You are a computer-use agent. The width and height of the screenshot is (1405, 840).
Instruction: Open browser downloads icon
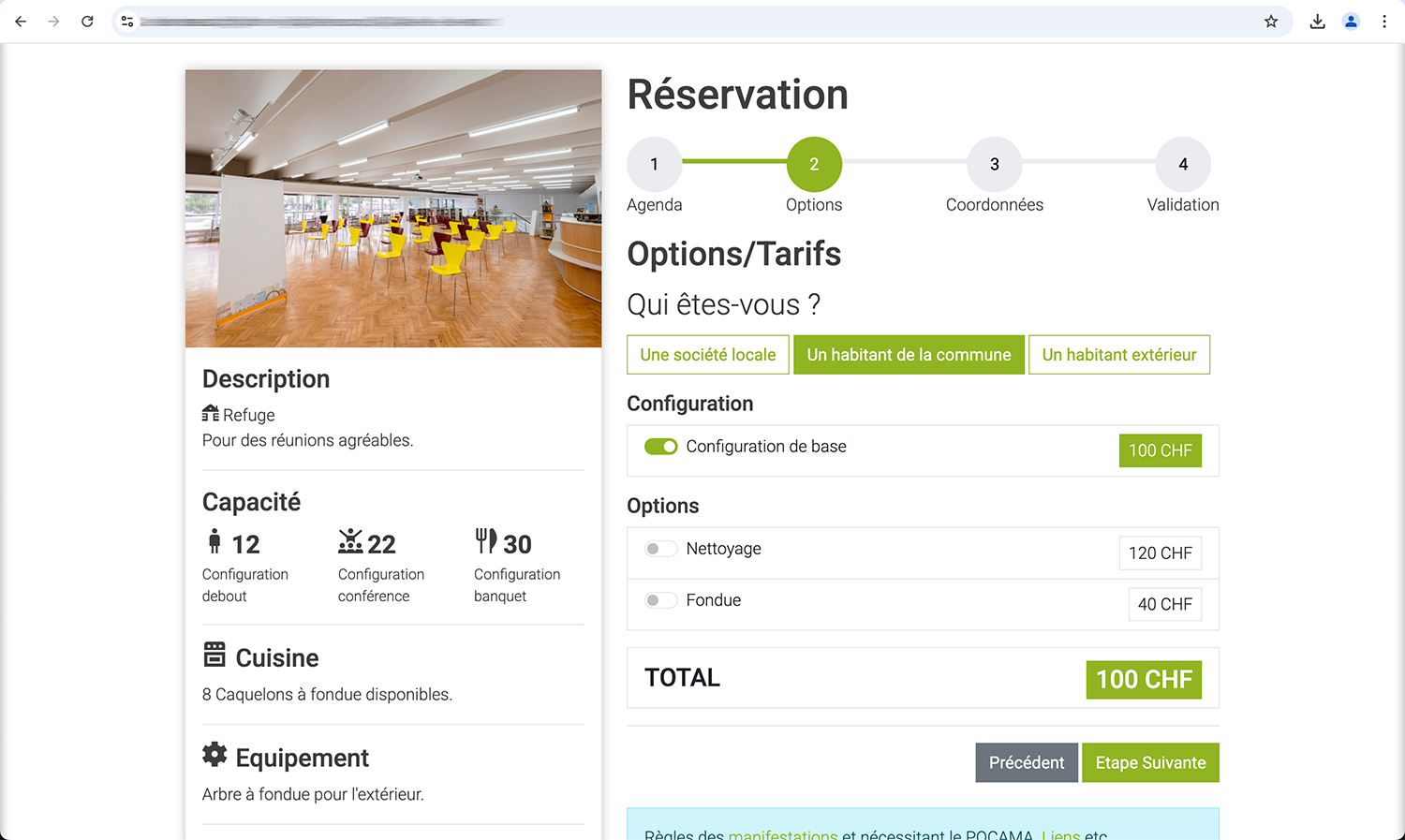pyautogui.click(x=1317, y=22)
